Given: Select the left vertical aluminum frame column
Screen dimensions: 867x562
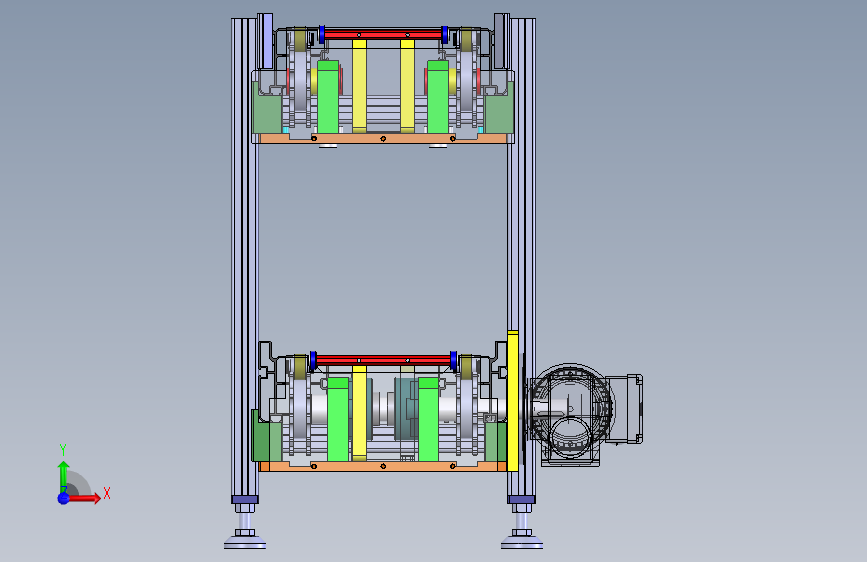Looking at the screenshot, I should tap(244, 257).
